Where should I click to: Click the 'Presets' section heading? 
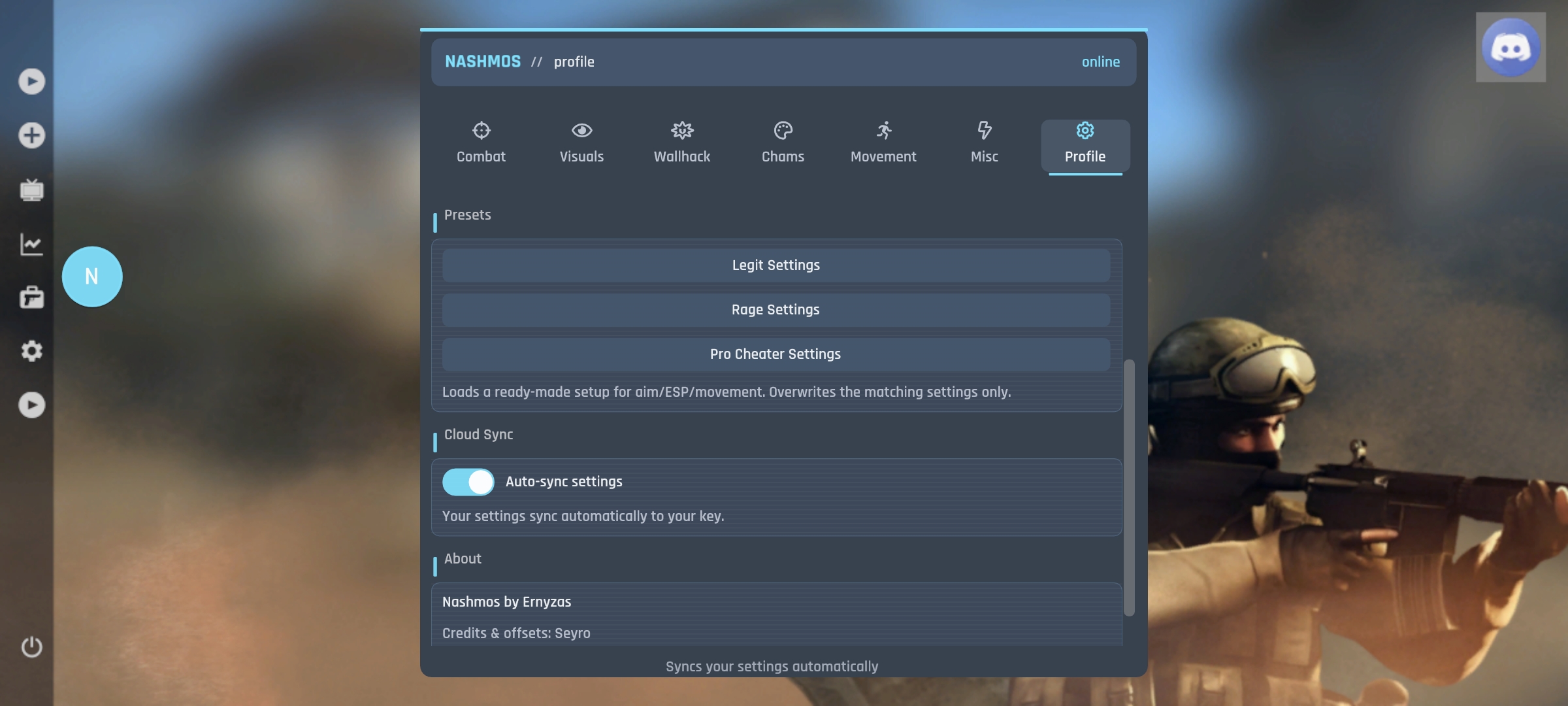click(x=467, y=215)
